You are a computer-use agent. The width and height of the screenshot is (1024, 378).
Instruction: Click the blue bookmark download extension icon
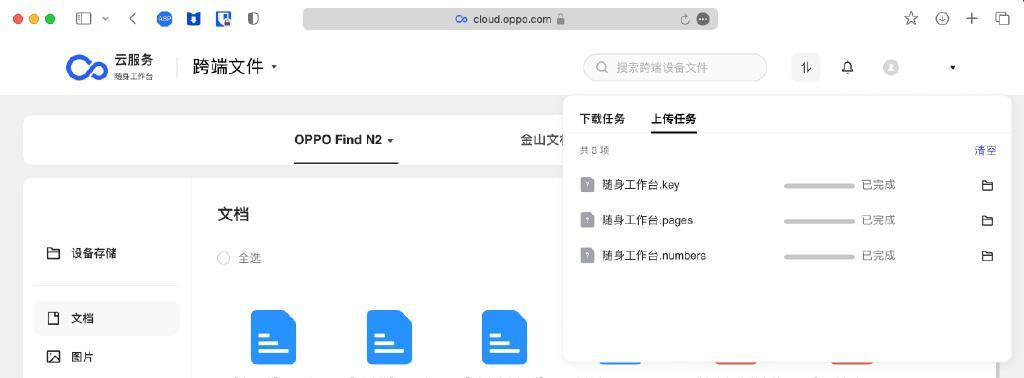193,19
